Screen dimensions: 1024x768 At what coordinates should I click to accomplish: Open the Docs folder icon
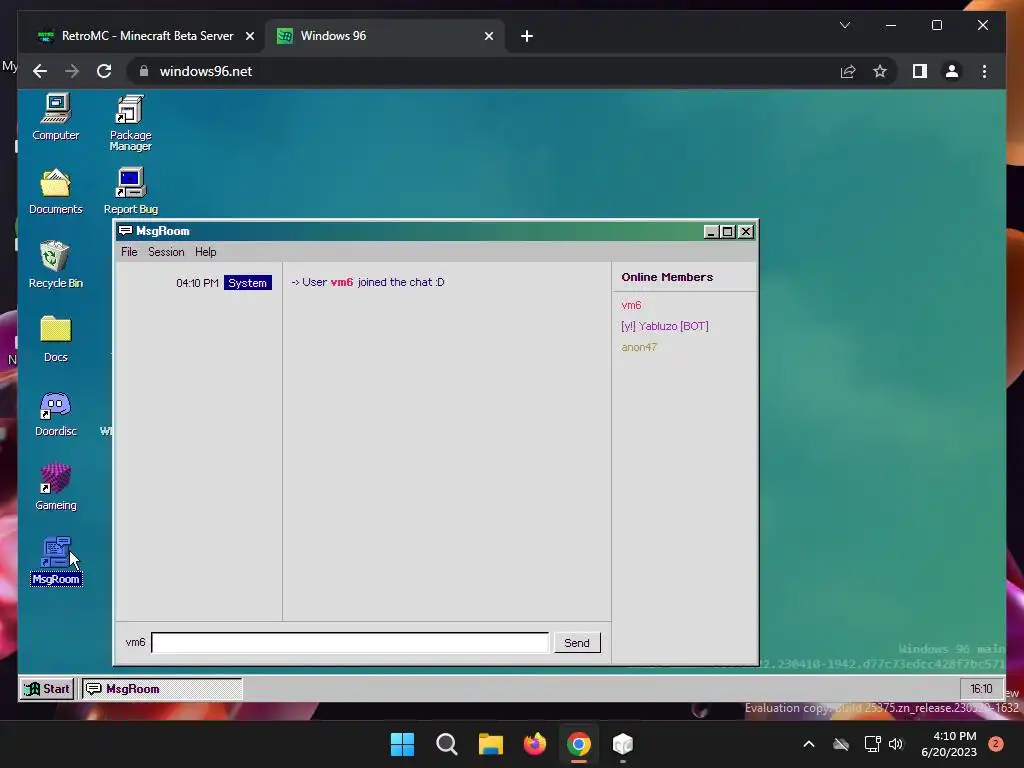(x=56, y=339)
